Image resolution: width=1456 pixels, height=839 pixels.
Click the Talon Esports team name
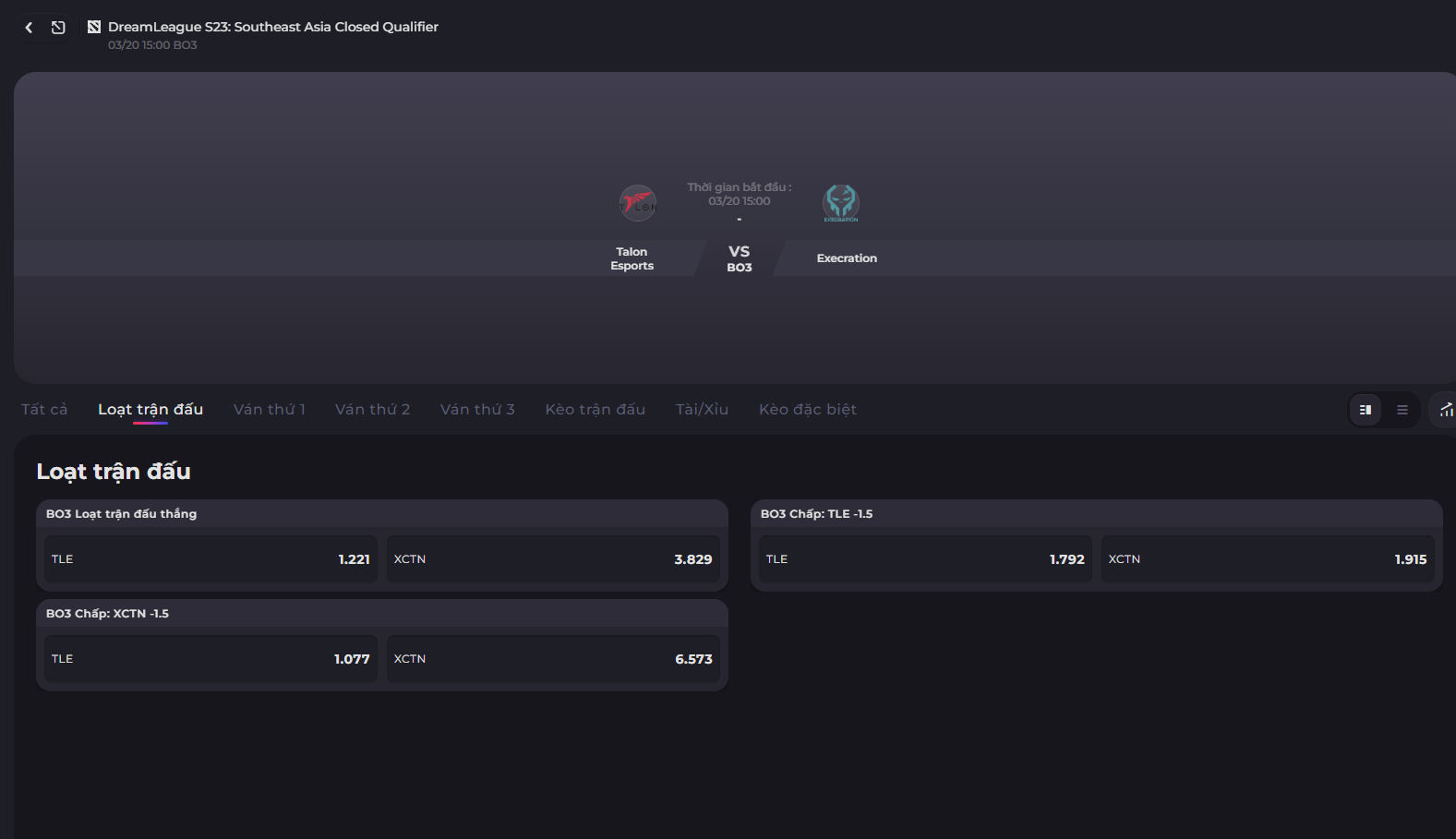pyautogui.click(x=632, y=258)
